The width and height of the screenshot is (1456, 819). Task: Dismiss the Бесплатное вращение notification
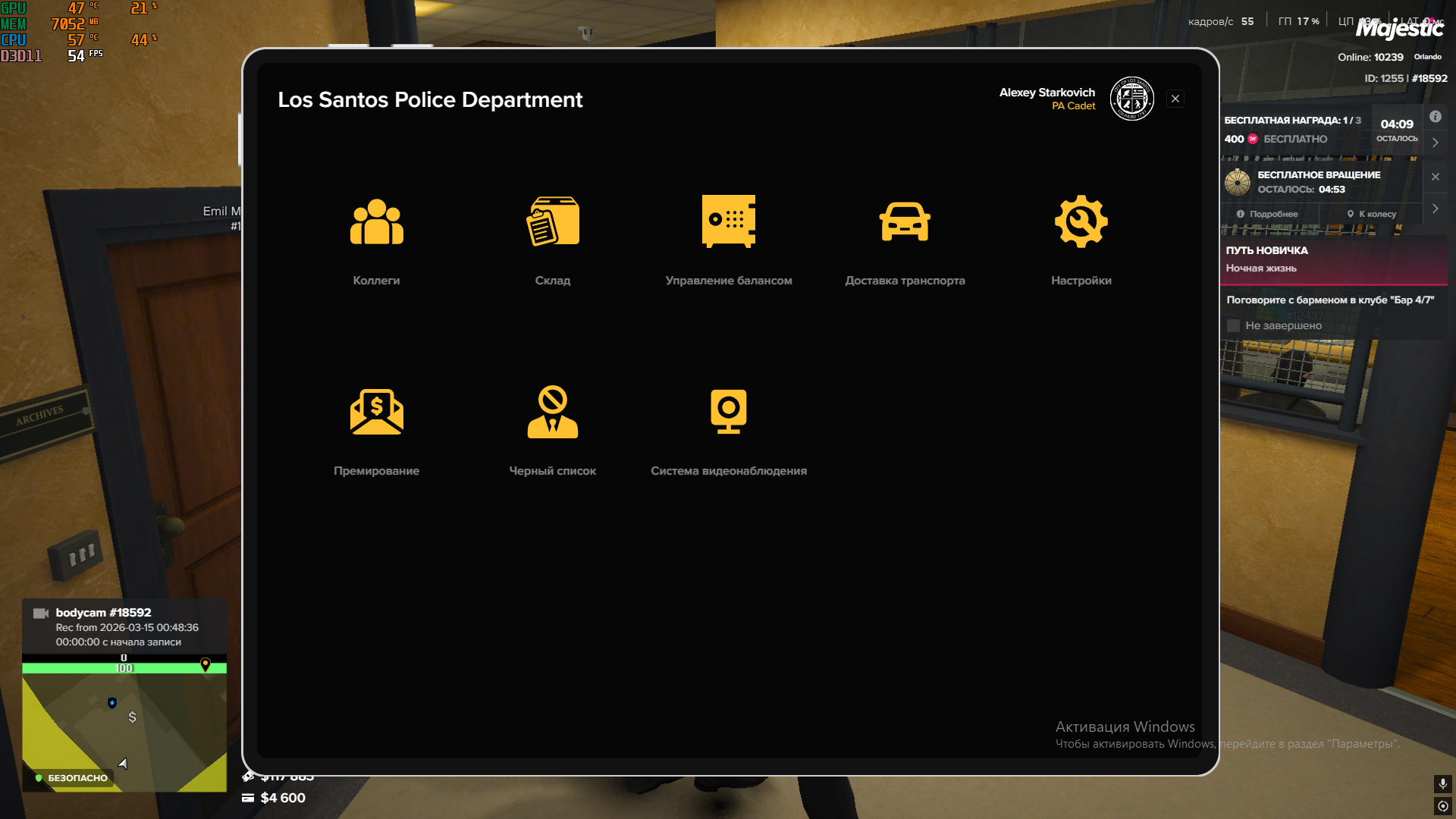point(1435,177)
